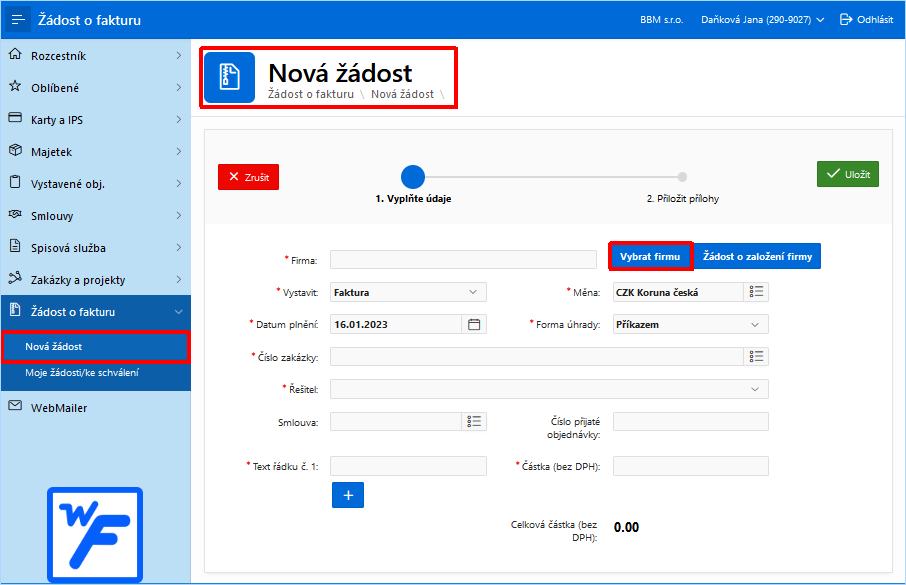Open WebMailer menu item
This screenshot has width=906, height=585.
(x=96, y=408)
